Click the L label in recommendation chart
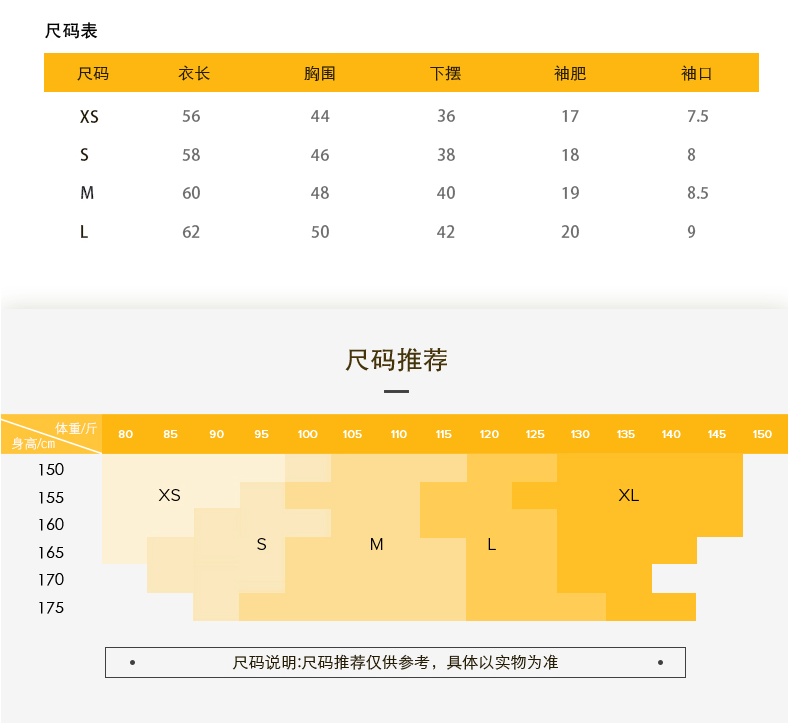 [x=491, y=545]
